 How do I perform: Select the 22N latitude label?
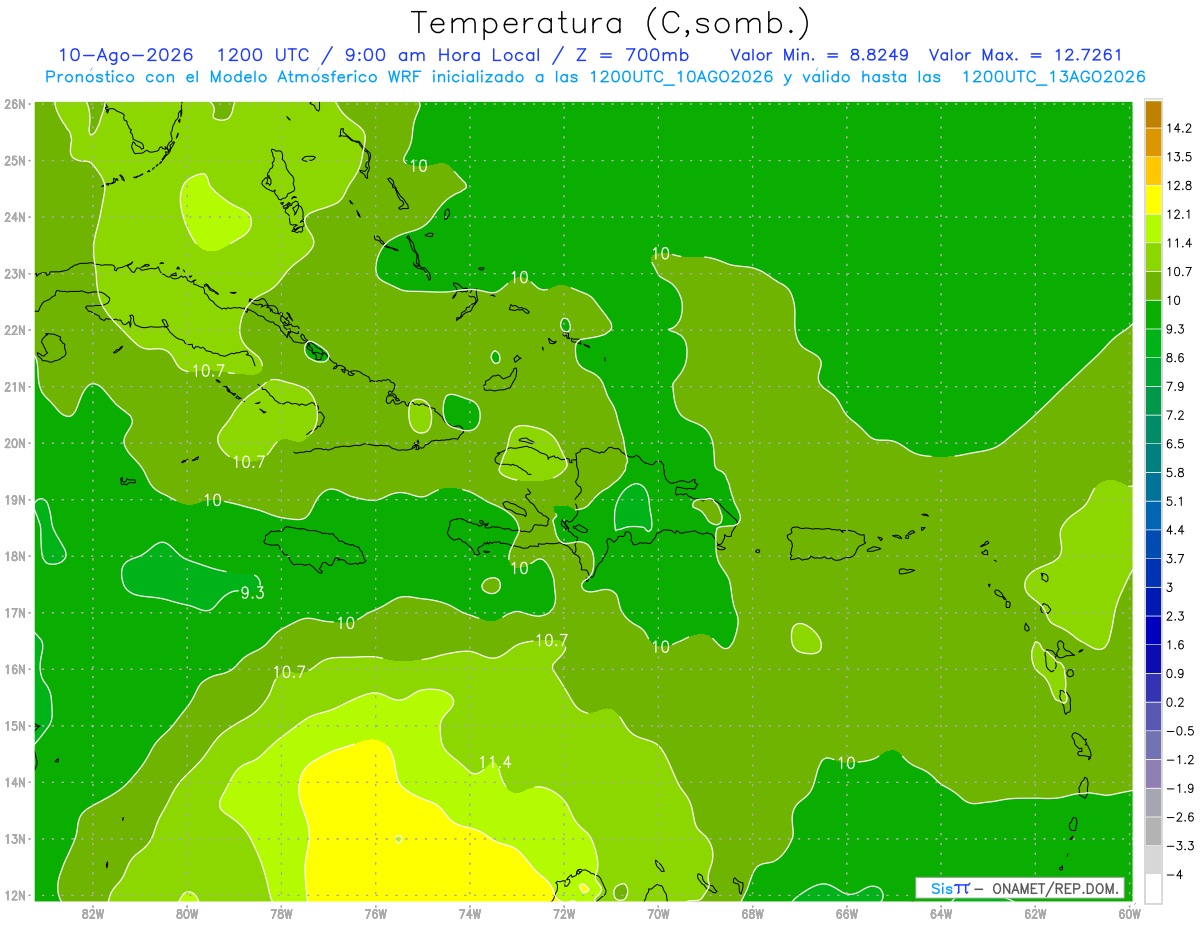tap(14, 330)
